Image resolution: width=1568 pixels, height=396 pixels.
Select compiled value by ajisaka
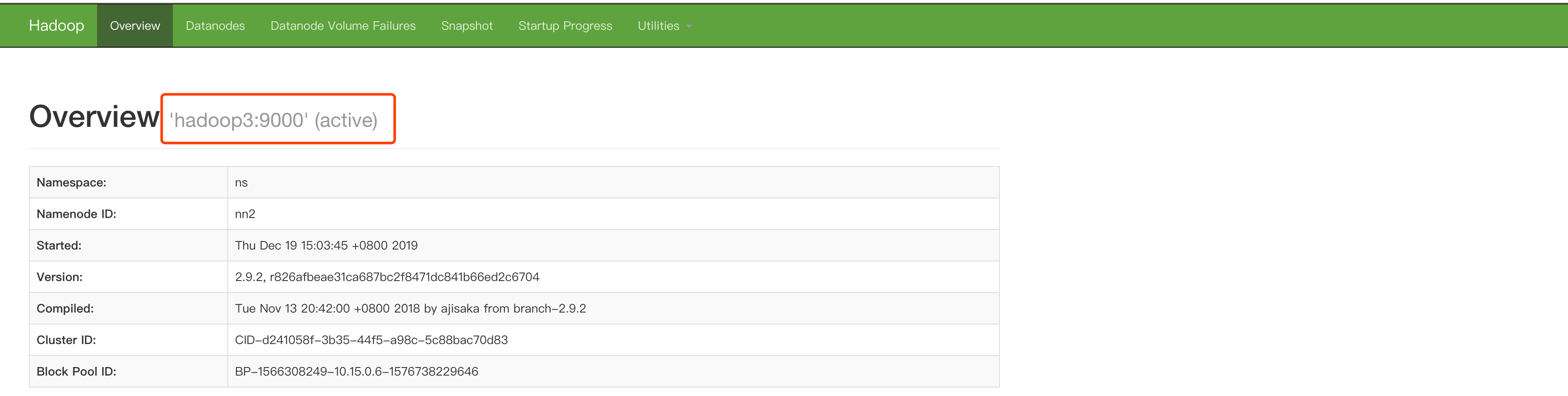(410, 308)
